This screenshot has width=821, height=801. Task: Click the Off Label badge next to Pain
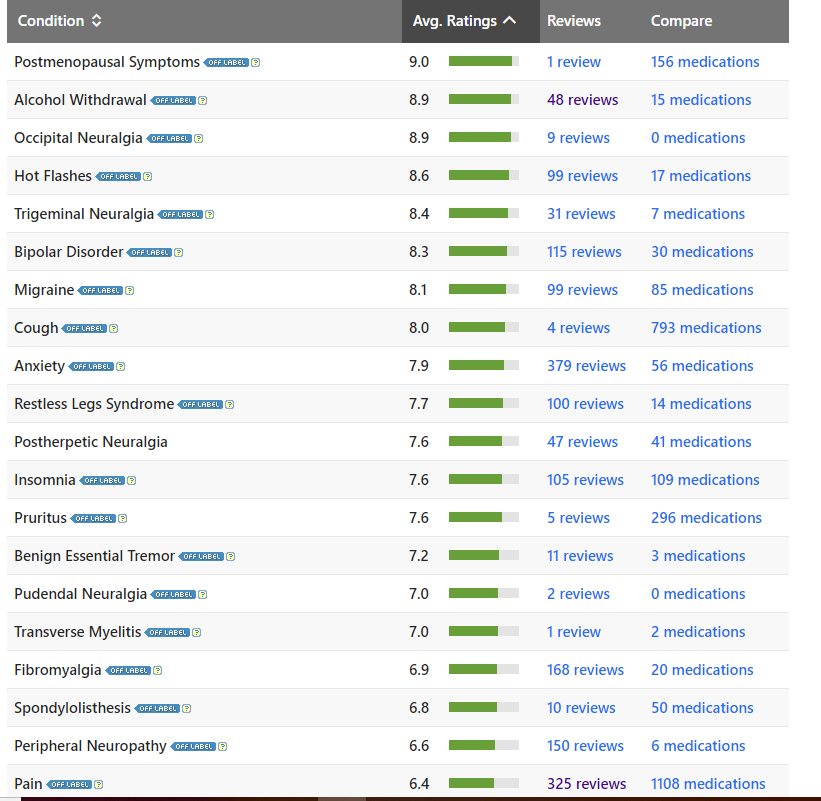coord(70,784)
